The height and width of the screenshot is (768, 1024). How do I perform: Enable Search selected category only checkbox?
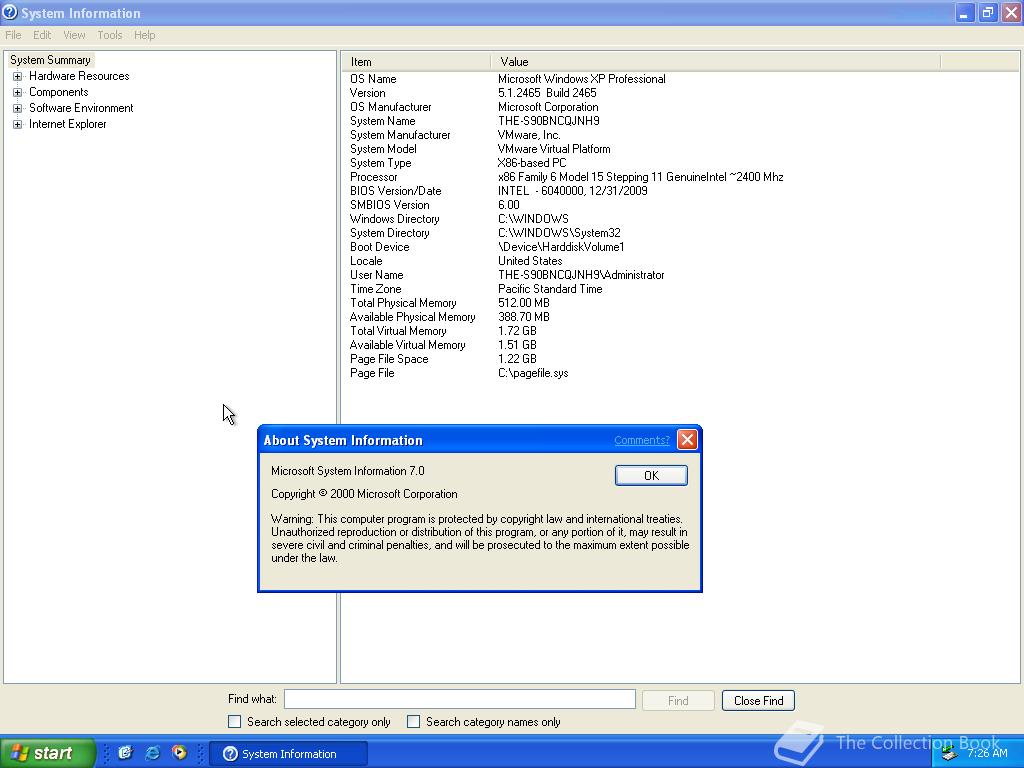pos(234,722)
